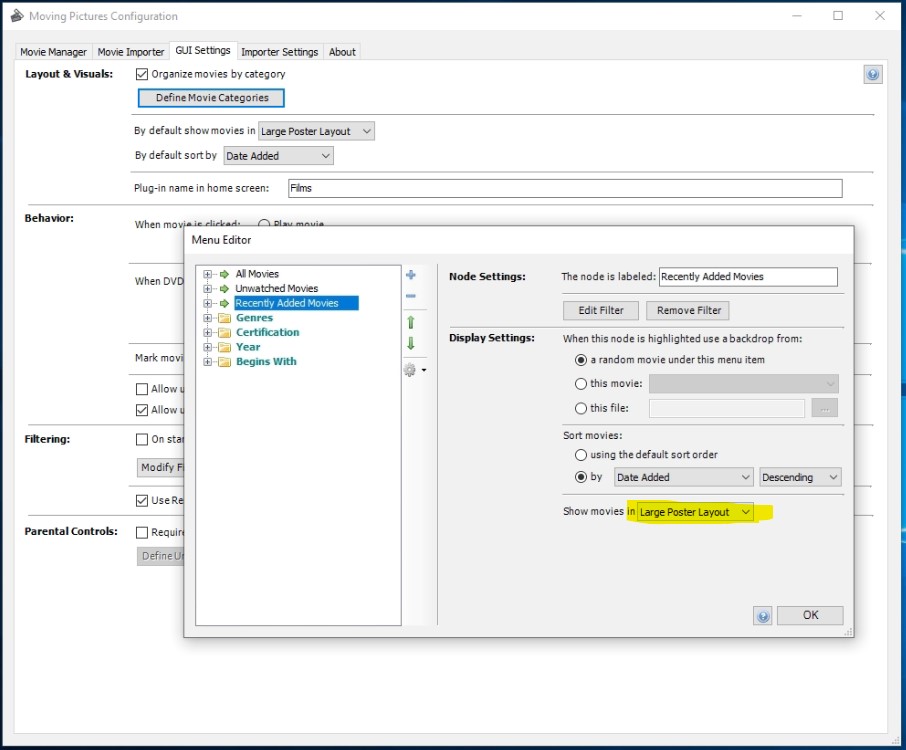The height and width of the screenshot is (750, 906).
Task: Switch to the Movie Manager tab
Action: [53, 52]
